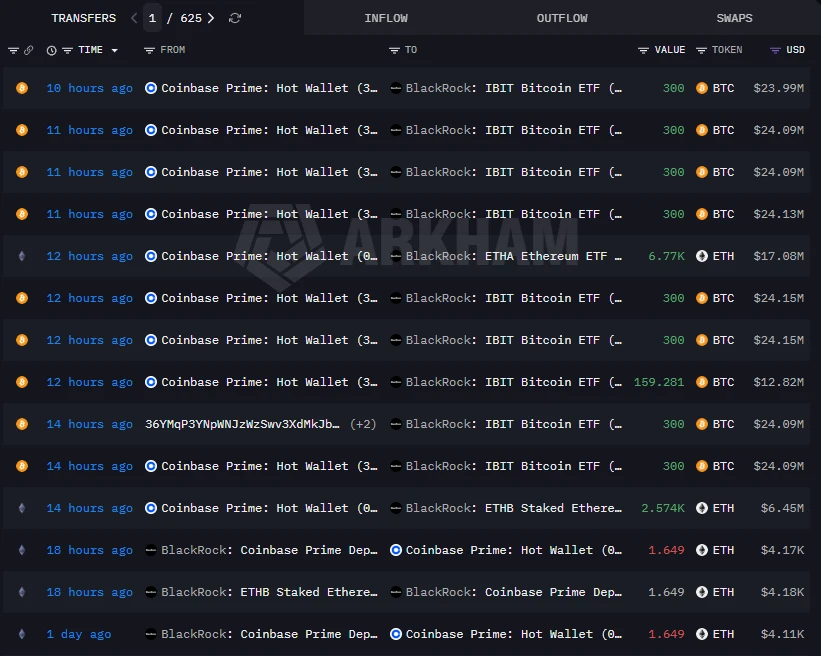Open the TIME column filter icon
This screenshot has width=821, height=656.
[x=67, y=50]
